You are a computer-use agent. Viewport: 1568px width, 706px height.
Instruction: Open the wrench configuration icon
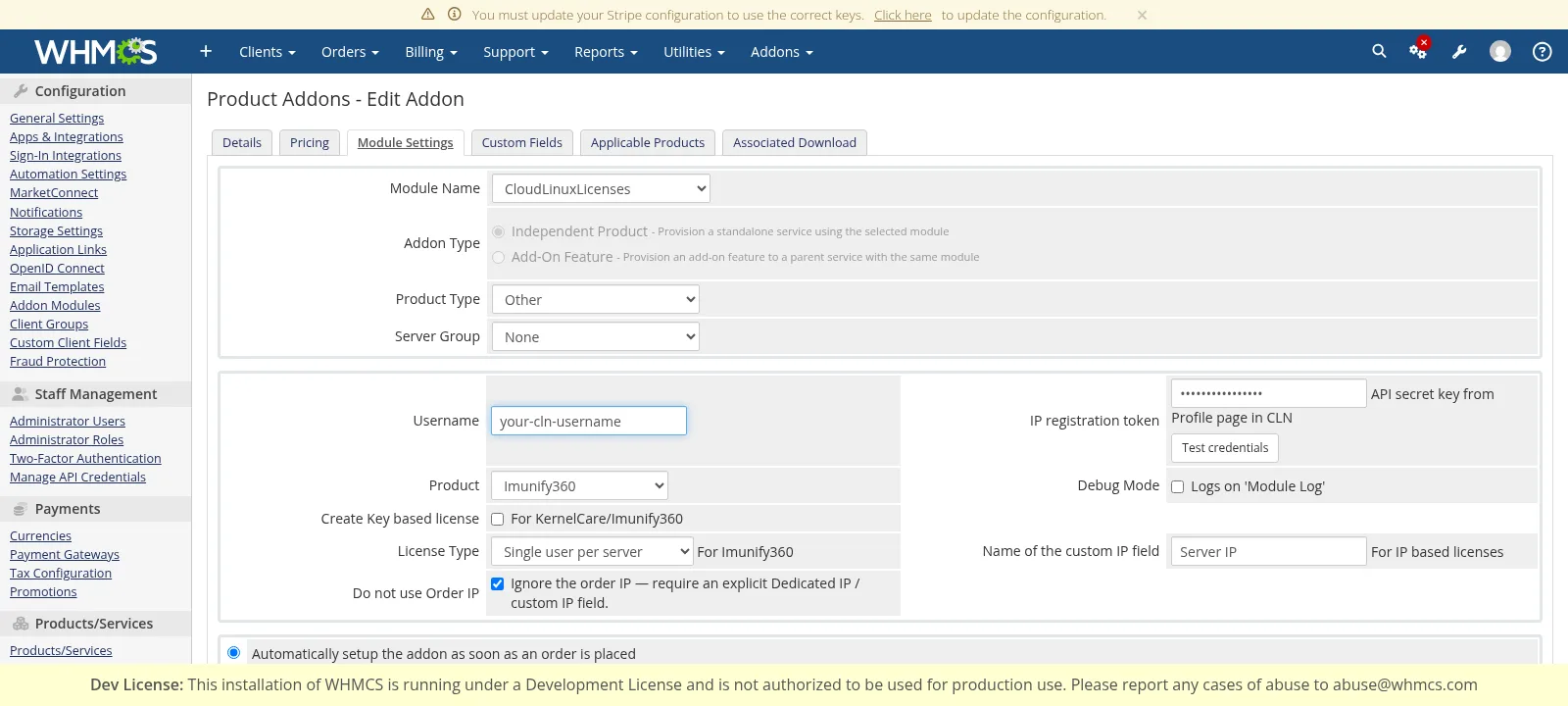(1459, 52)
